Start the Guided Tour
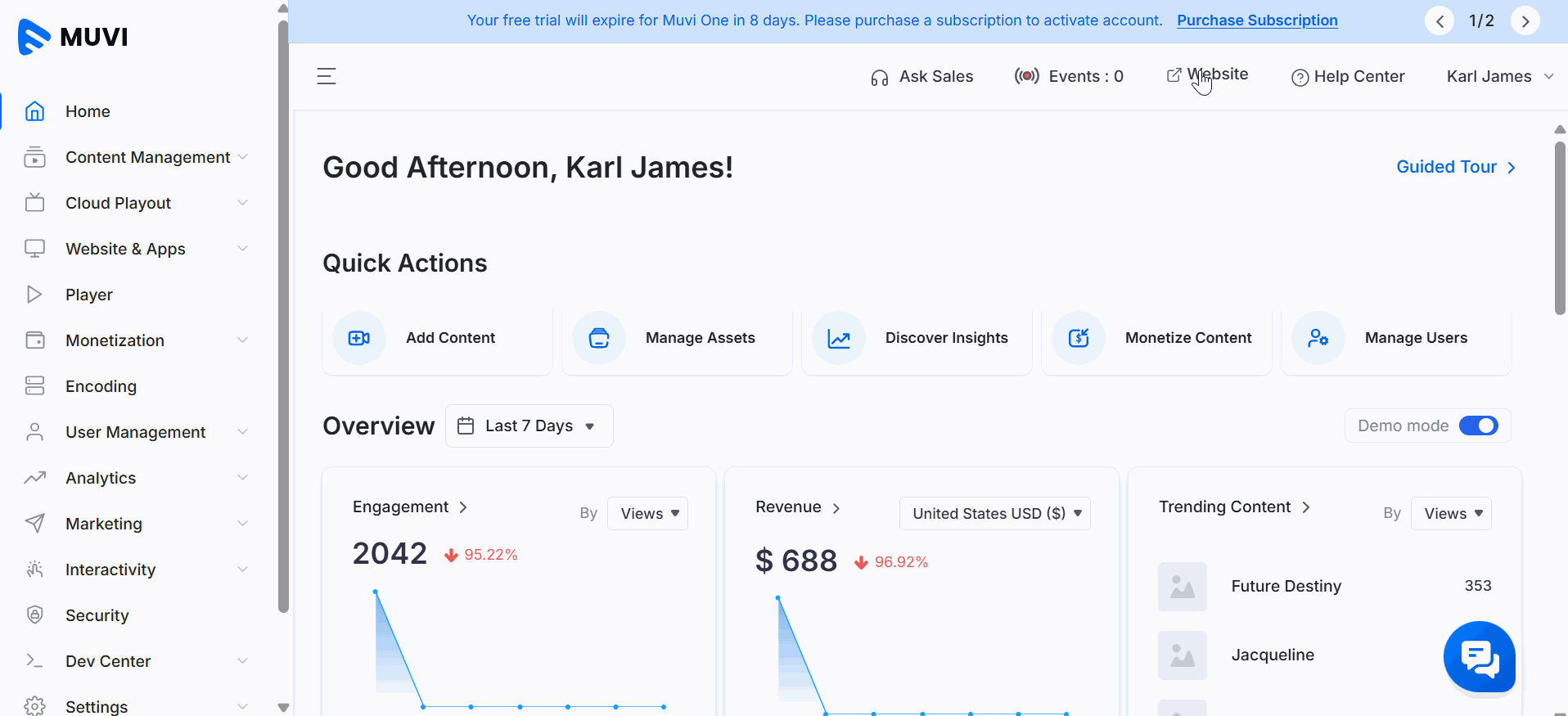 point(1456,167)
